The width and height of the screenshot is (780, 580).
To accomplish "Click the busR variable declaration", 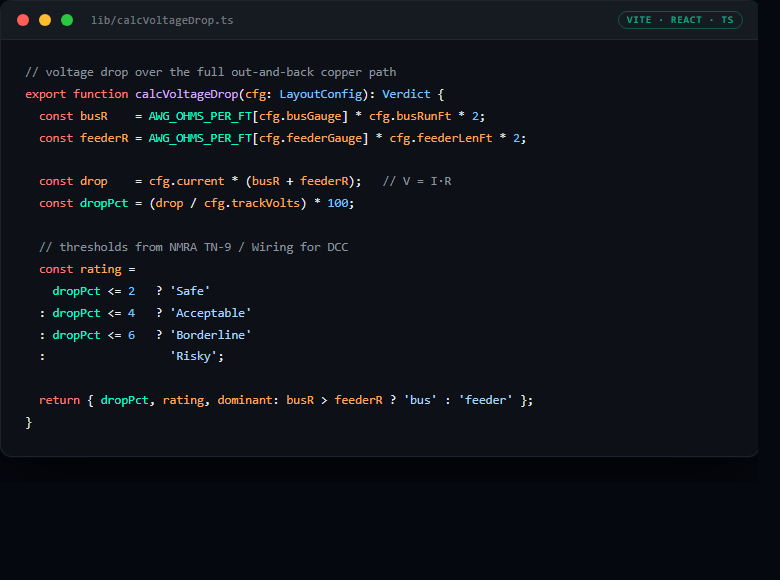I will 94,116.
